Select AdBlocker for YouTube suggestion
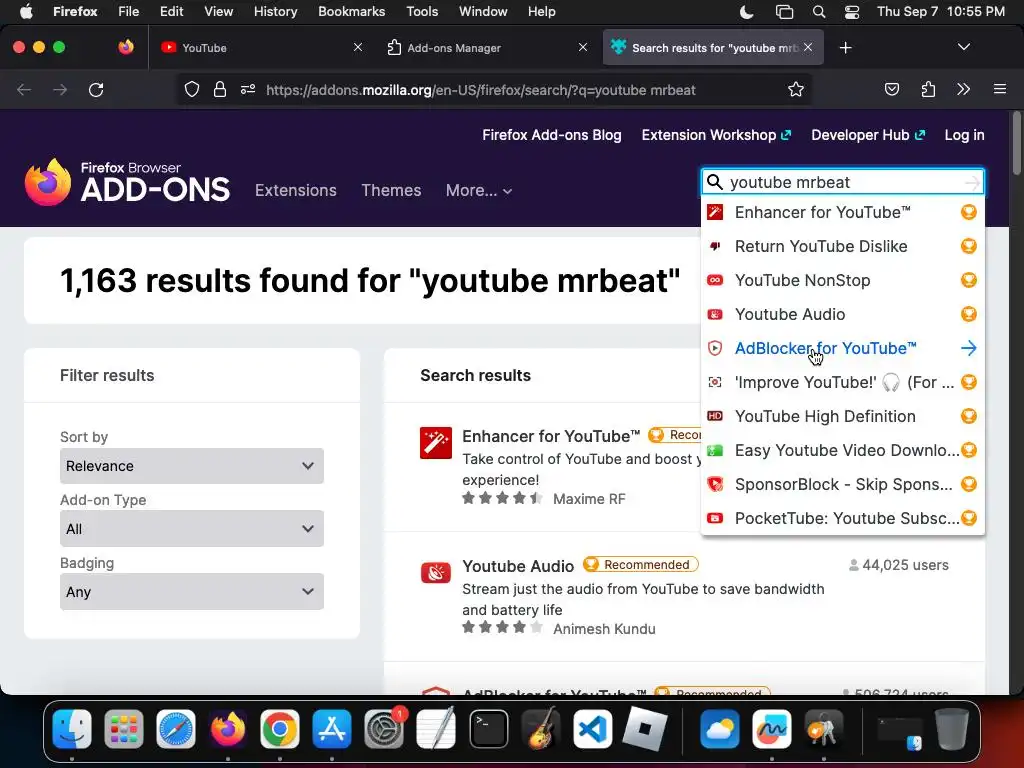 (842, 348)
